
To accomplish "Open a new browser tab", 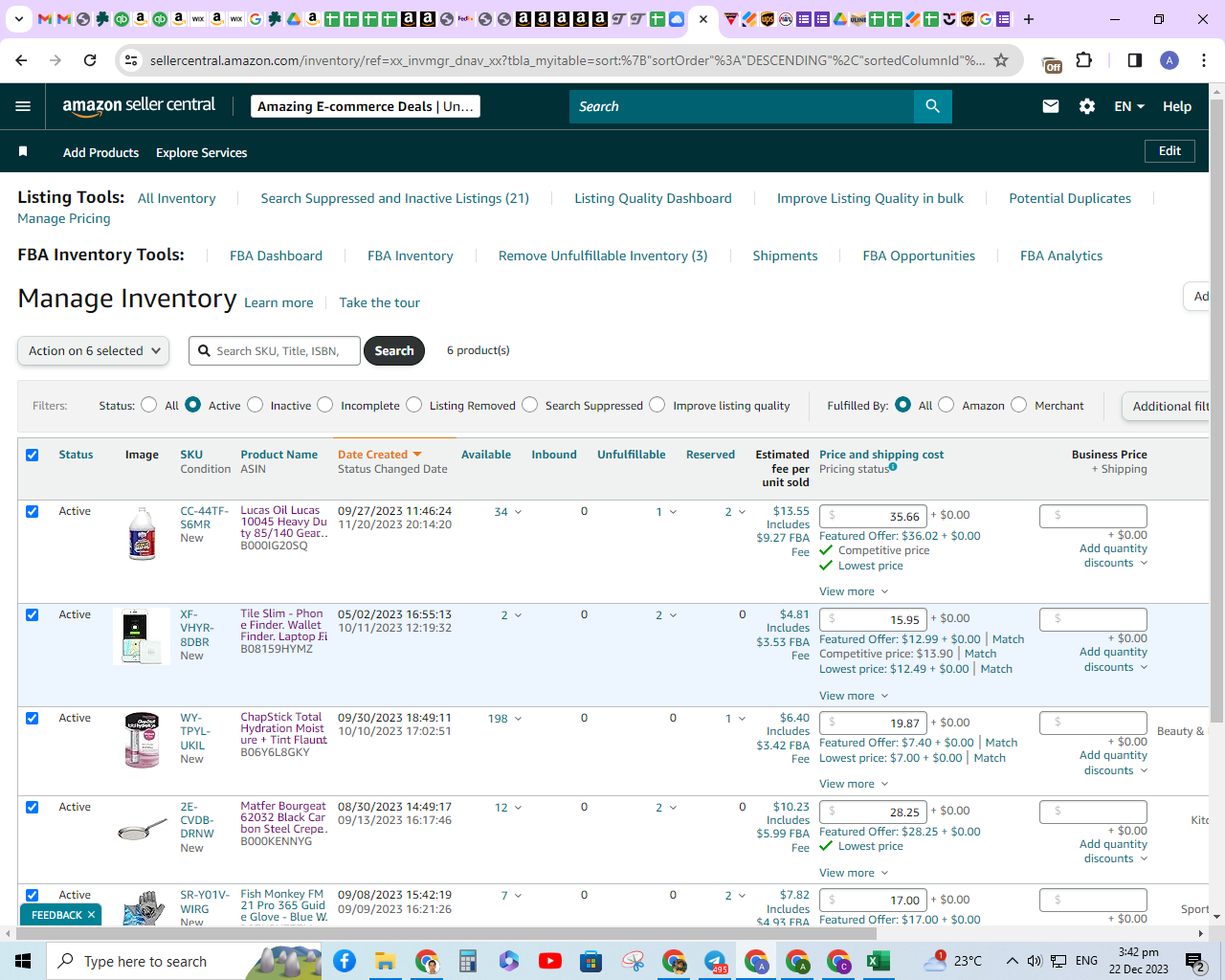I will click(x=1029, y=19).
